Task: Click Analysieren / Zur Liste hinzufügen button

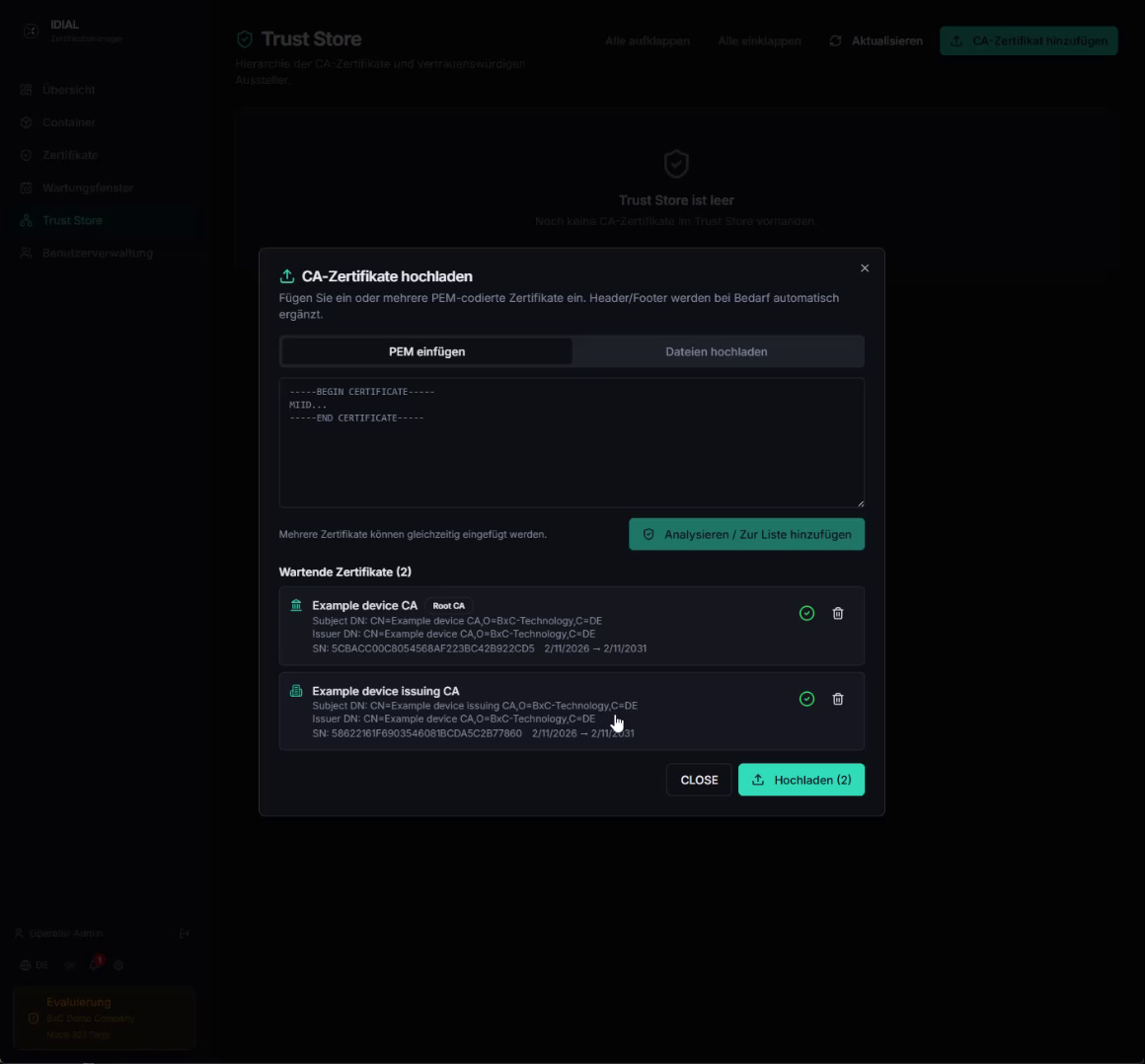Action: coord(746,535)
